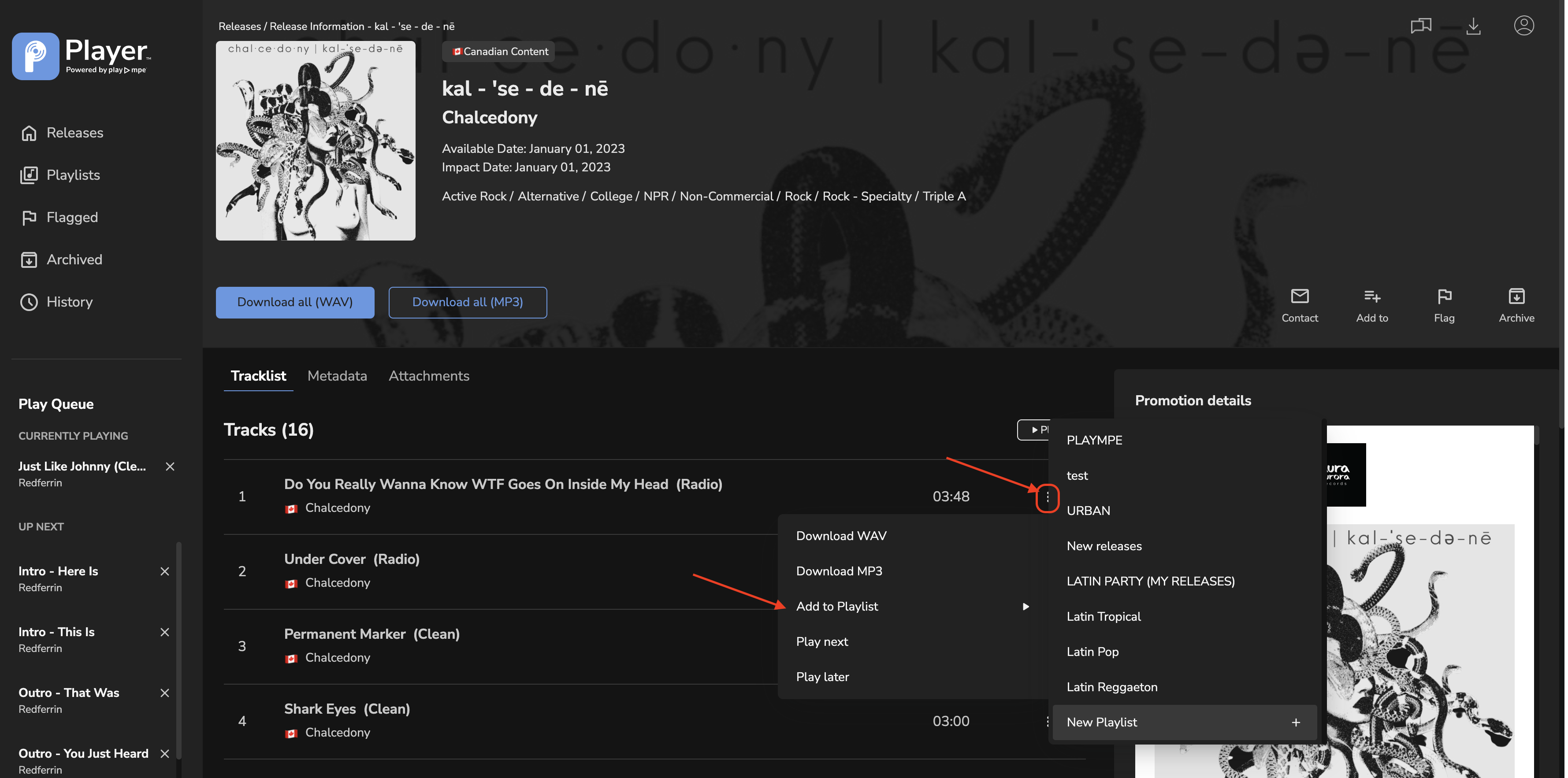Viewport: 1568px width, 778px height.
Task: Click the Chalcedony artist name heading
Action: coord(489,117)
